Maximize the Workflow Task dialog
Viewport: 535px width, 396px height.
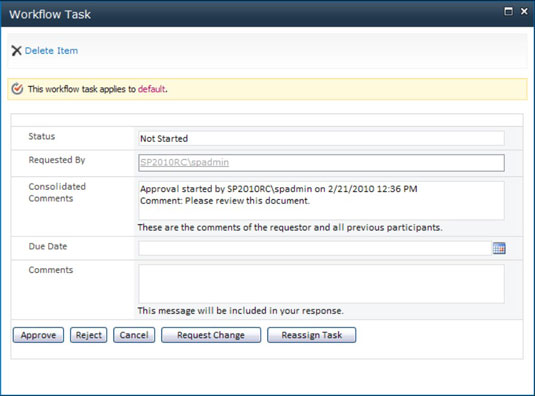pyautogui.click(x=508, y=11)
